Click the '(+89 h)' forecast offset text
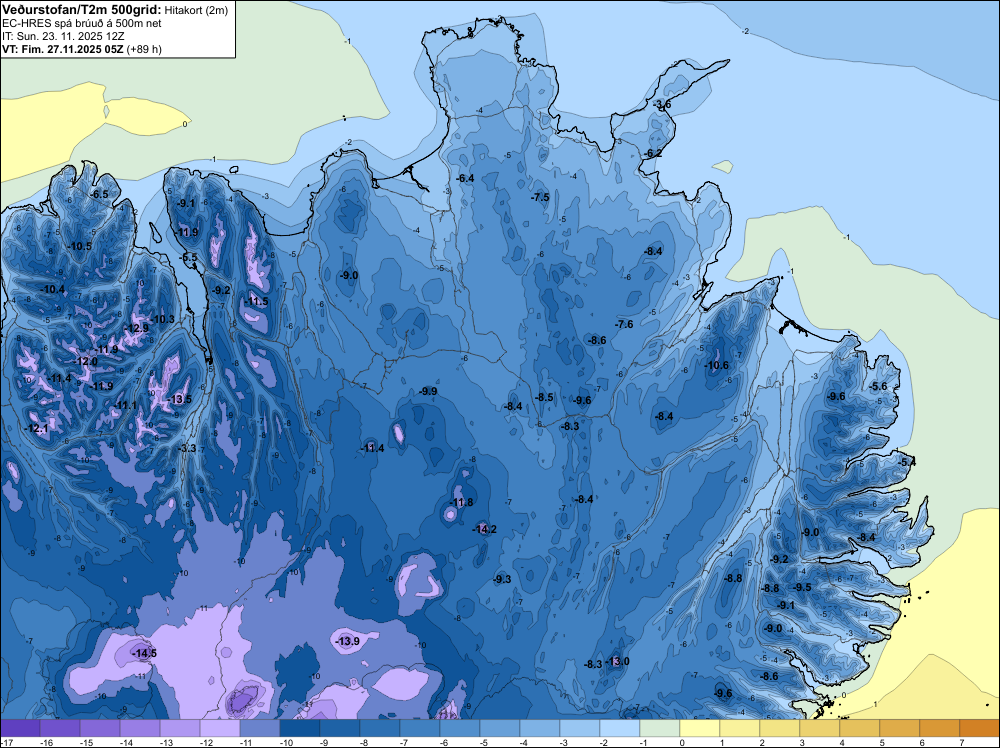Image resolution: width=1000 pixels, height=748 pixels. tap(145, 49)
